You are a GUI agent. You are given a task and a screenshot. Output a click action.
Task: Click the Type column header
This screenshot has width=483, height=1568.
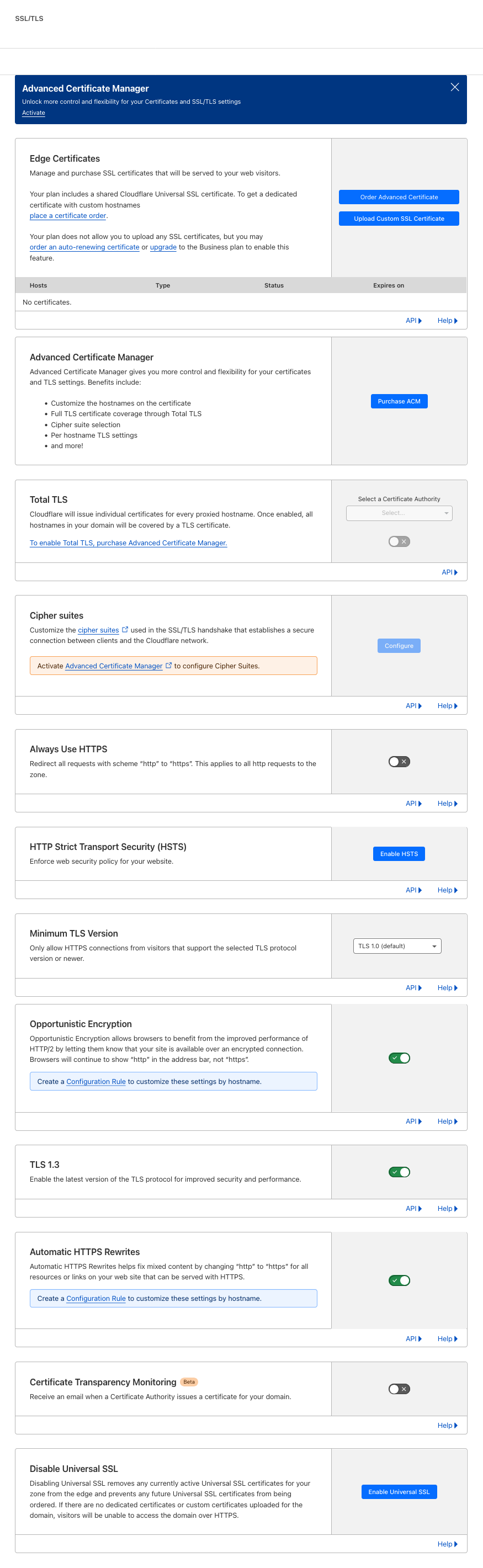(163, 285)
